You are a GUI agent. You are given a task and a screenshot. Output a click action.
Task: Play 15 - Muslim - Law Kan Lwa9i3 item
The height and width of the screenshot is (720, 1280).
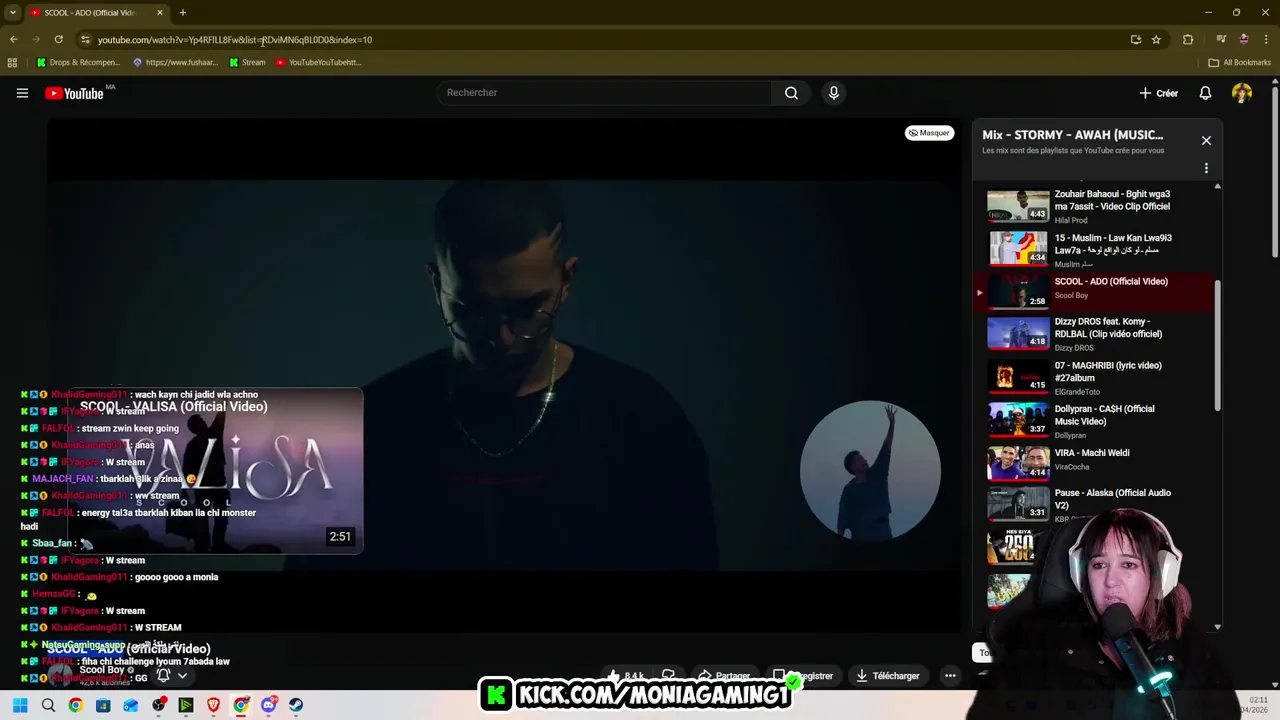tap(1095, 250)
